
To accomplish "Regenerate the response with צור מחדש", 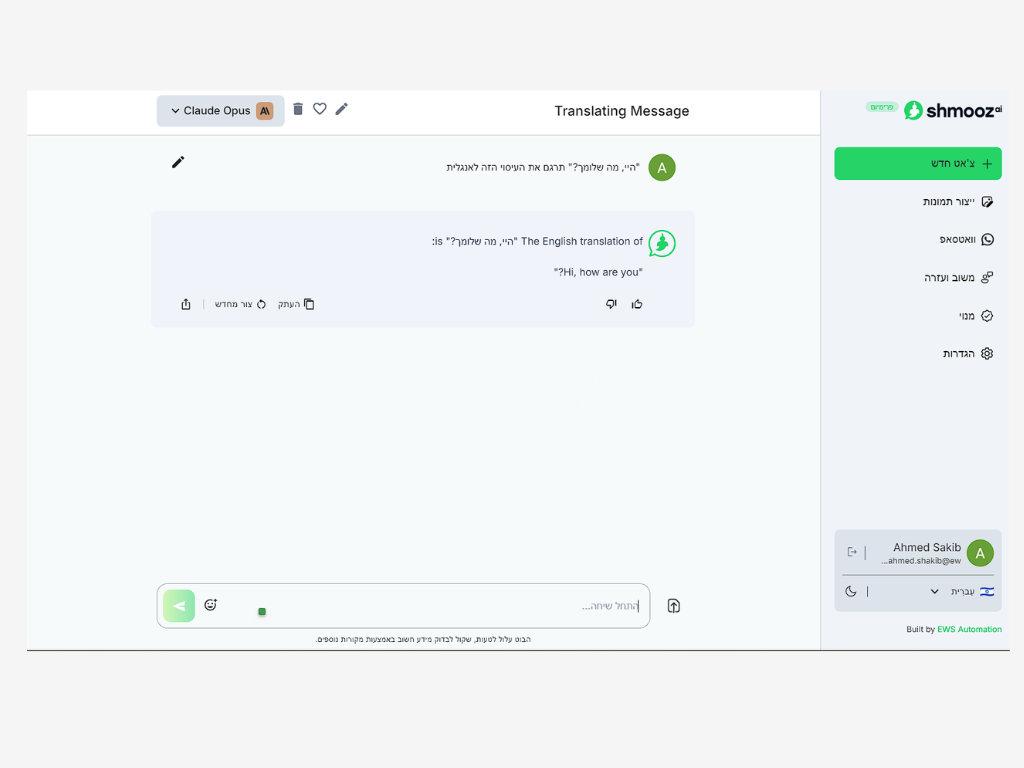I will pyautogui.click(x=240, y=304).
